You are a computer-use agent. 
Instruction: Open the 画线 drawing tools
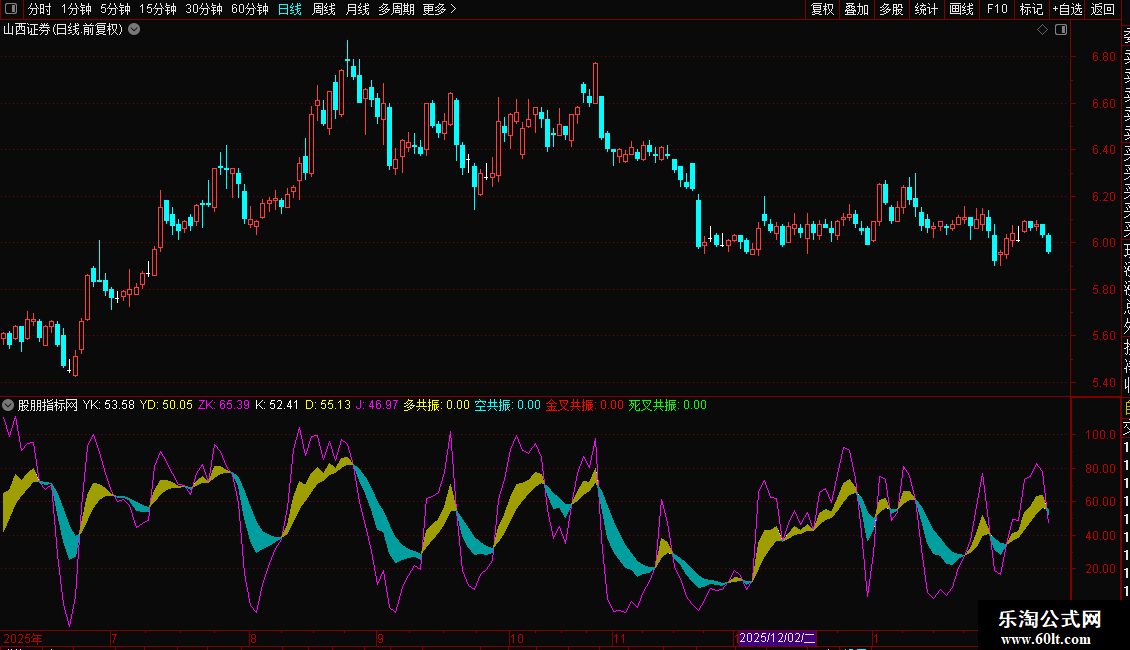click(961, 9)
